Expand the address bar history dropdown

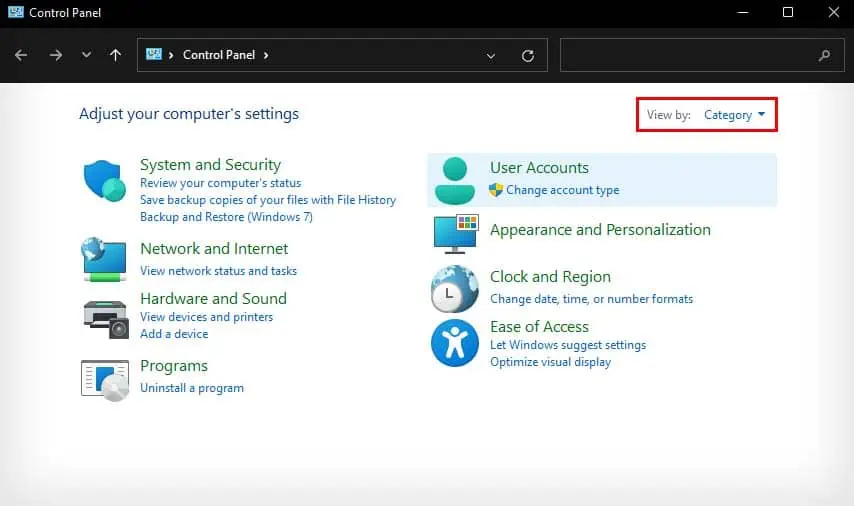coord(491,56)
